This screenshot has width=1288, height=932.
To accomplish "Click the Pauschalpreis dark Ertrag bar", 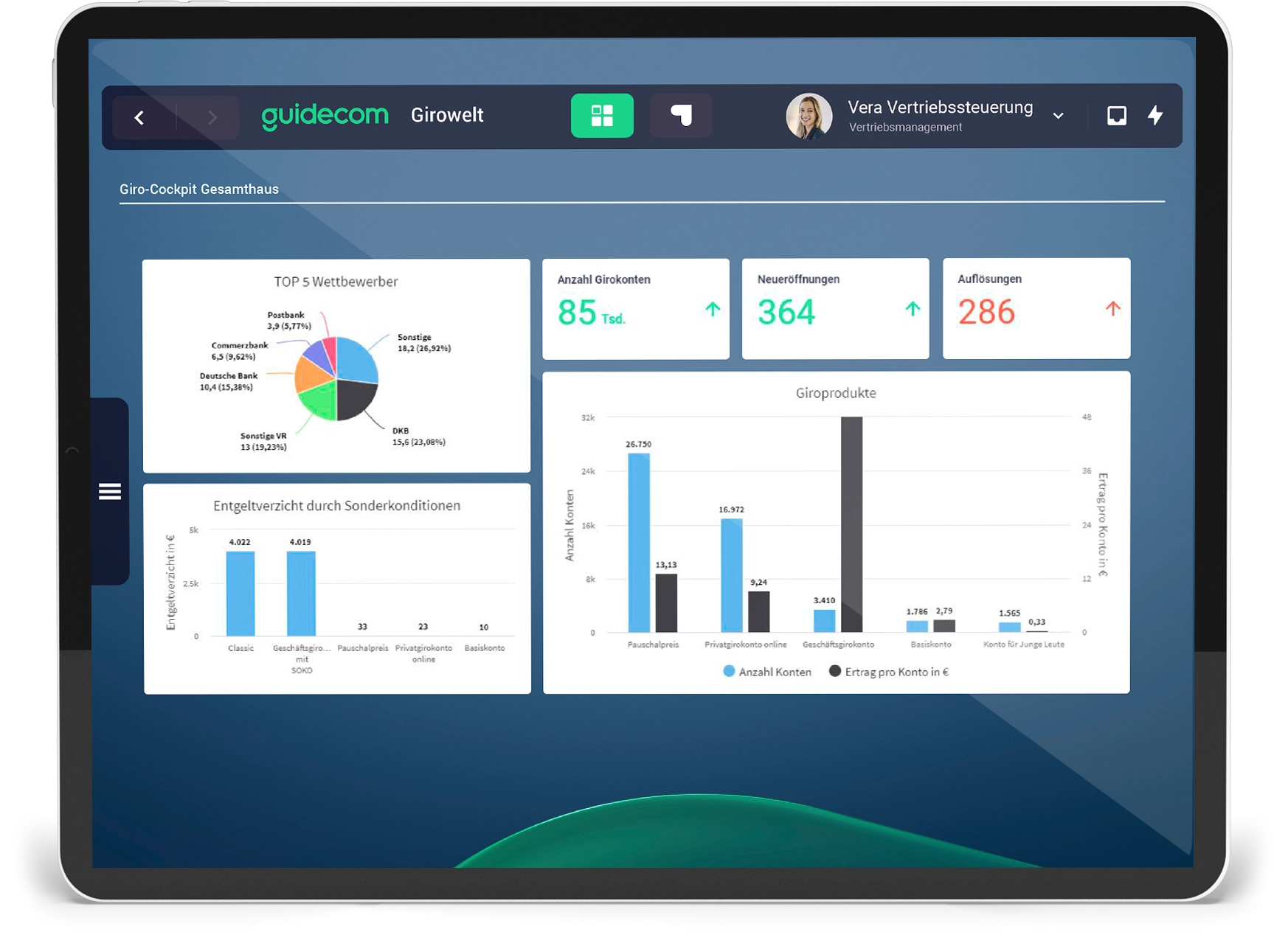I will [666, 603].
